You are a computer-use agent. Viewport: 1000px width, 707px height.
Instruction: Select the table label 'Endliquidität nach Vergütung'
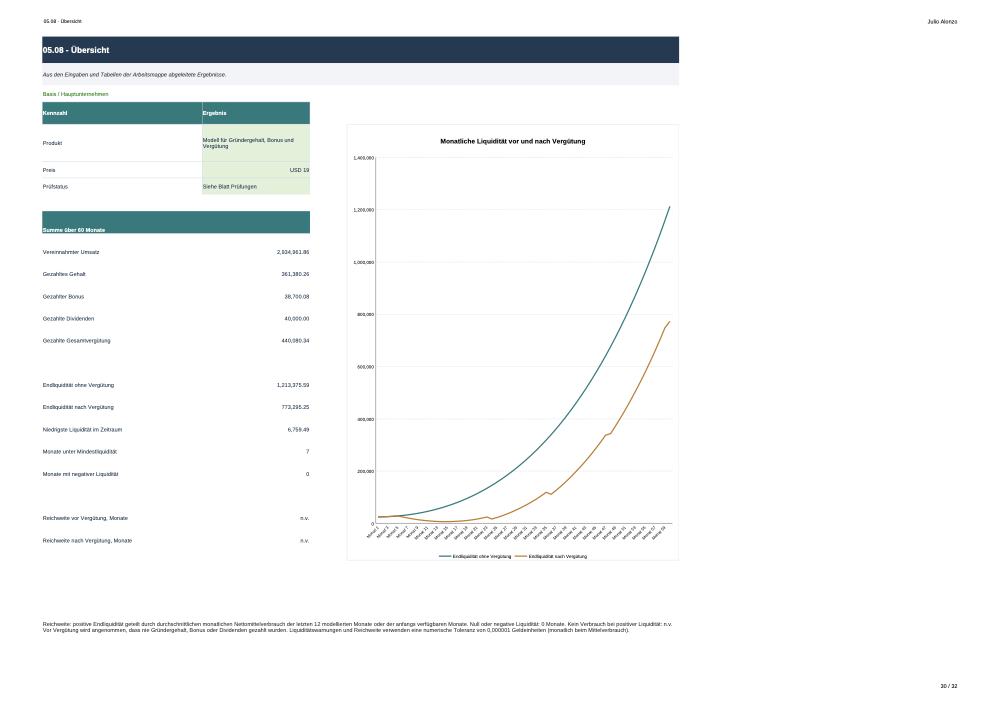coord(78,407)
